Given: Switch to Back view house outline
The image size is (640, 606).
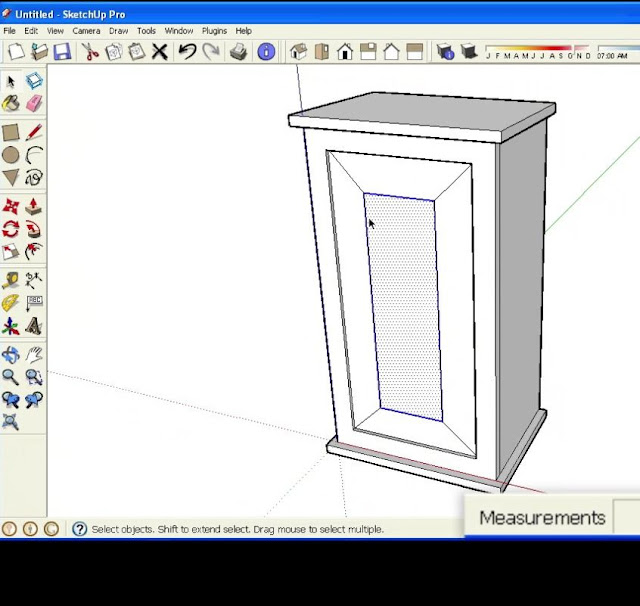Looking at the screenshot, I should [x=391, y=52].
